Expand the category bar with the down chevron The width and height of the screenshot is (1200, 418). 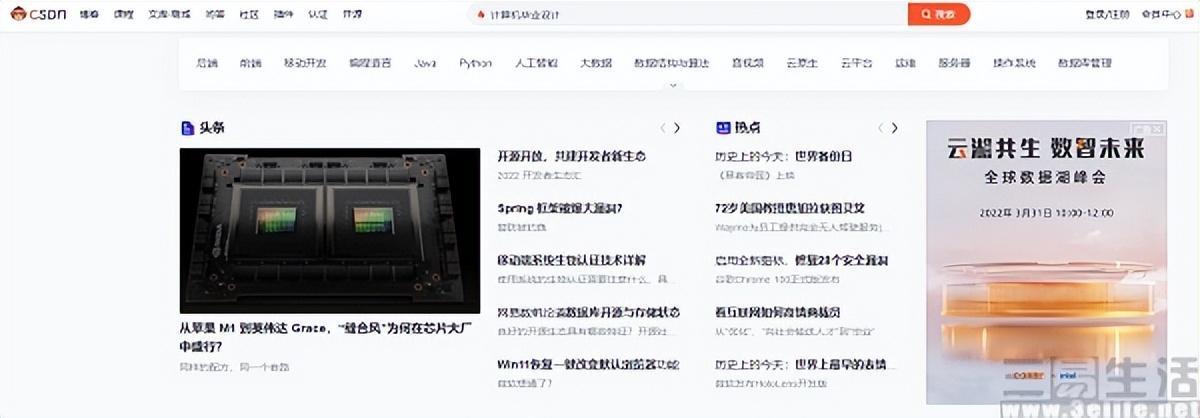tap(673, 86)
